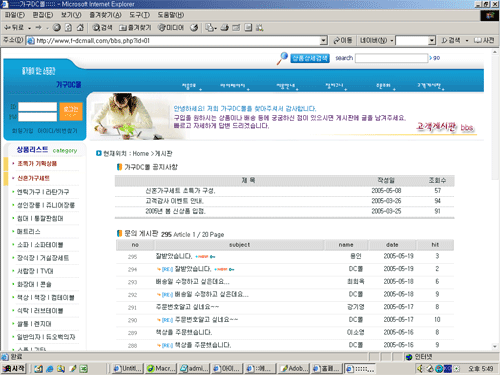500x375 pixels.
Task: Open the 검색 search toolbar button
Action: click(x=102, y=28)
